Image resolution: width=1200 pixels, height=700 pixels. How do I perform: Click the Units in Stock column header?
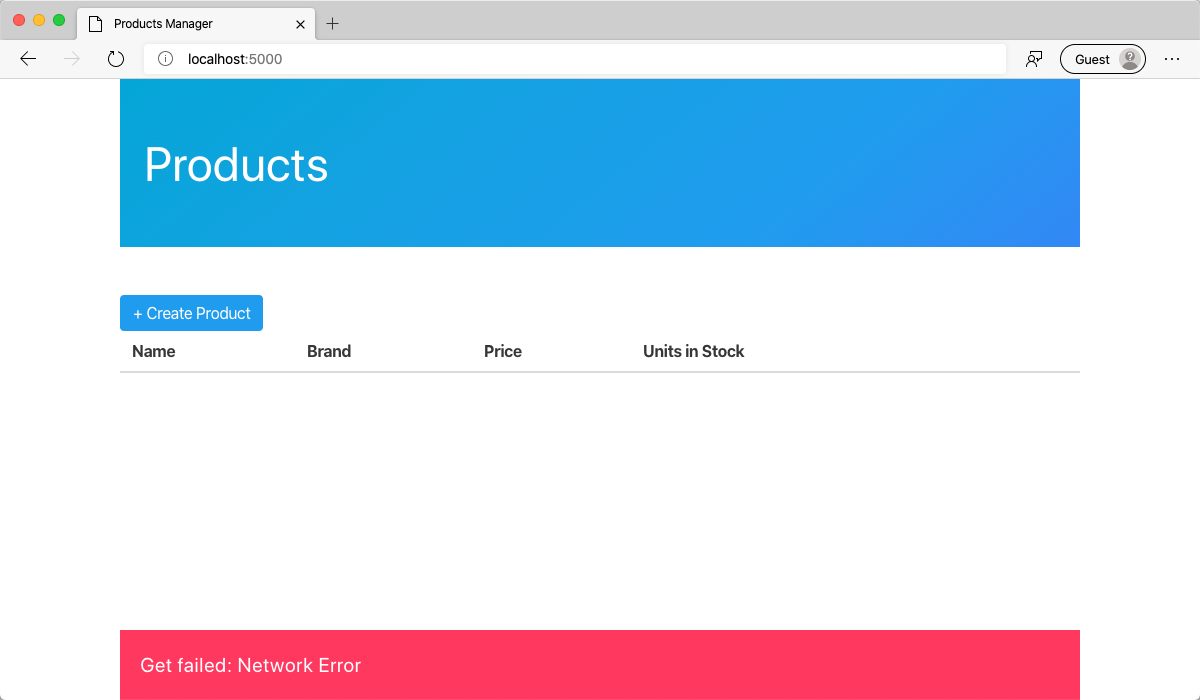tap(694, 351)
